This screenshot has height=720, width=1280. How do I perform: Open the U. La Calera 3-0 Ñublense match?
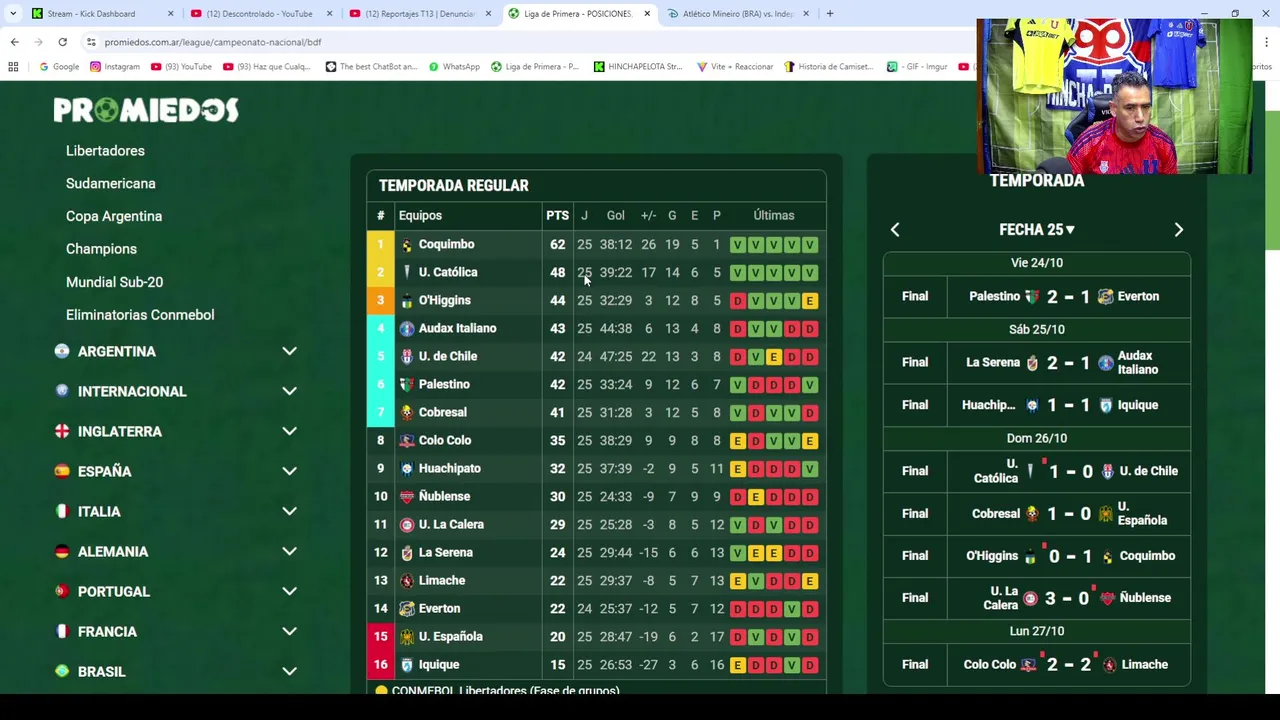pyautogui.click(x=1037, y=598)
